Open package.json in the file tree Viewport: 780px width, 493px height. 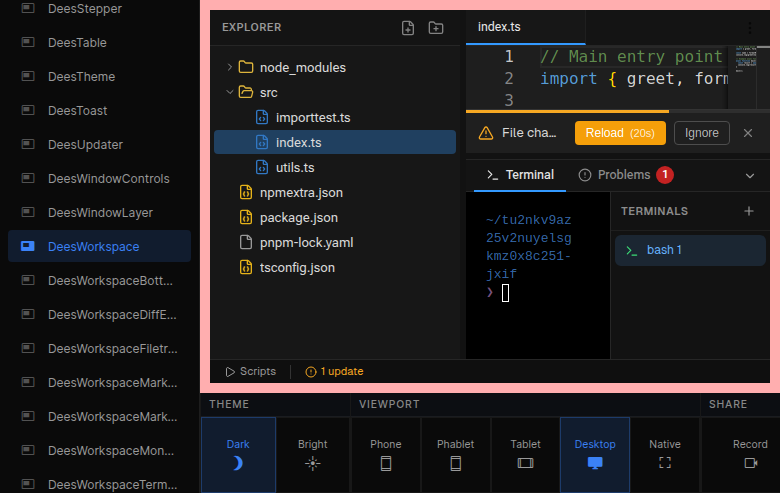(298, 218)
